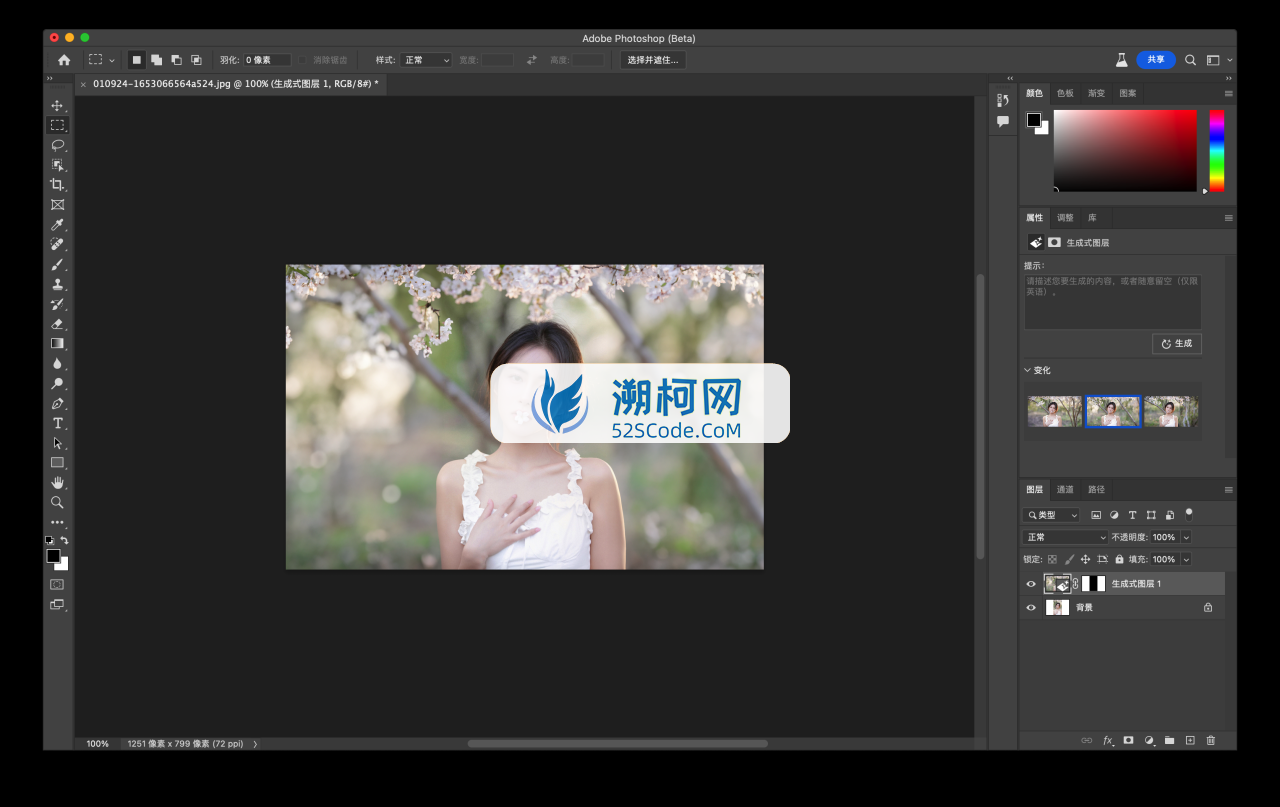Switch to the 图案 tab
The height and width of the screenshot is (807, 1280).
(x=1128, y=93)
